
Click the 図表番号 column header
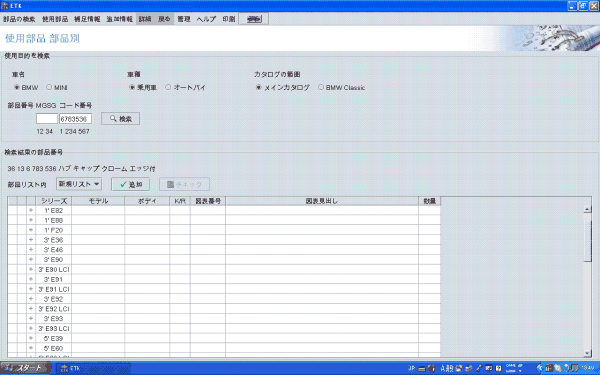pyautogui.click(x=208, y=201)
